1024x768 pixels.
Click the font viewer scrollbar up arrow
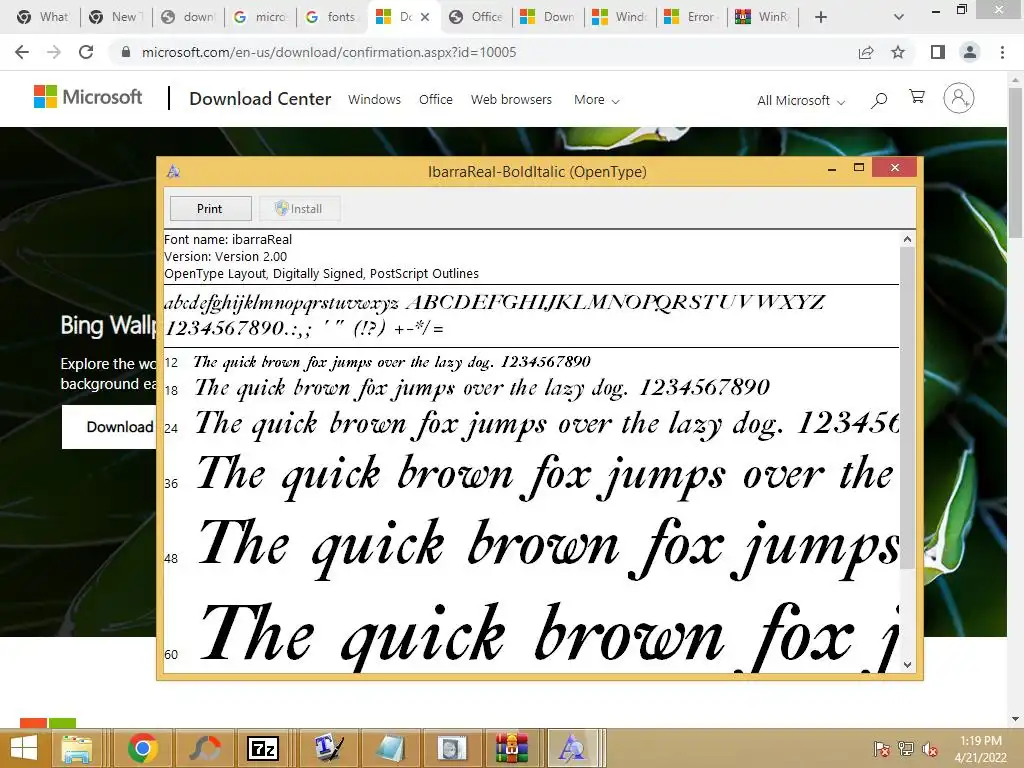click(907, 239)
